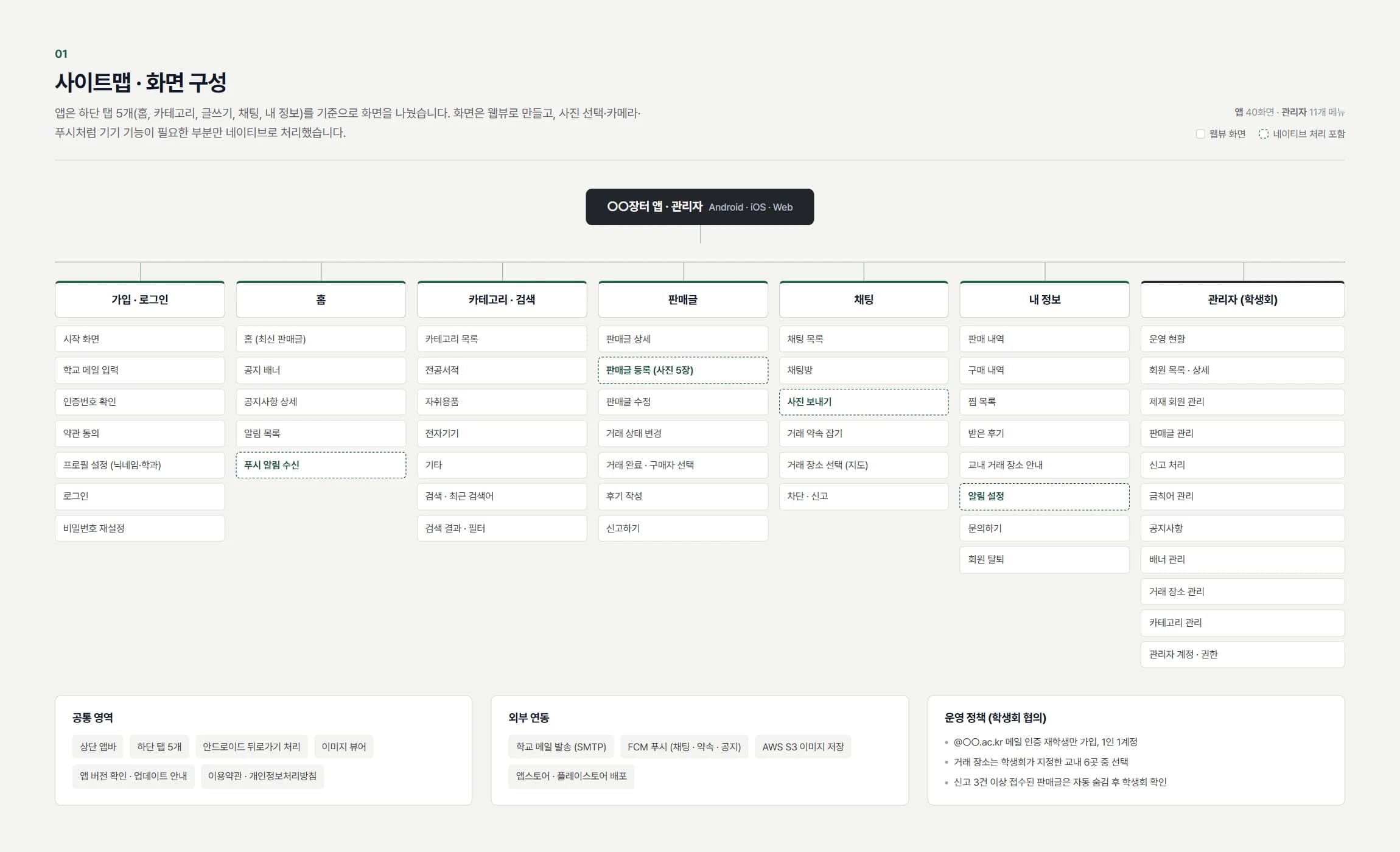Screen dimensions: 1400x852
Task: Click the 앱스토어 · 플레이스토어 배포 chip
Action: tap(572, 776)
